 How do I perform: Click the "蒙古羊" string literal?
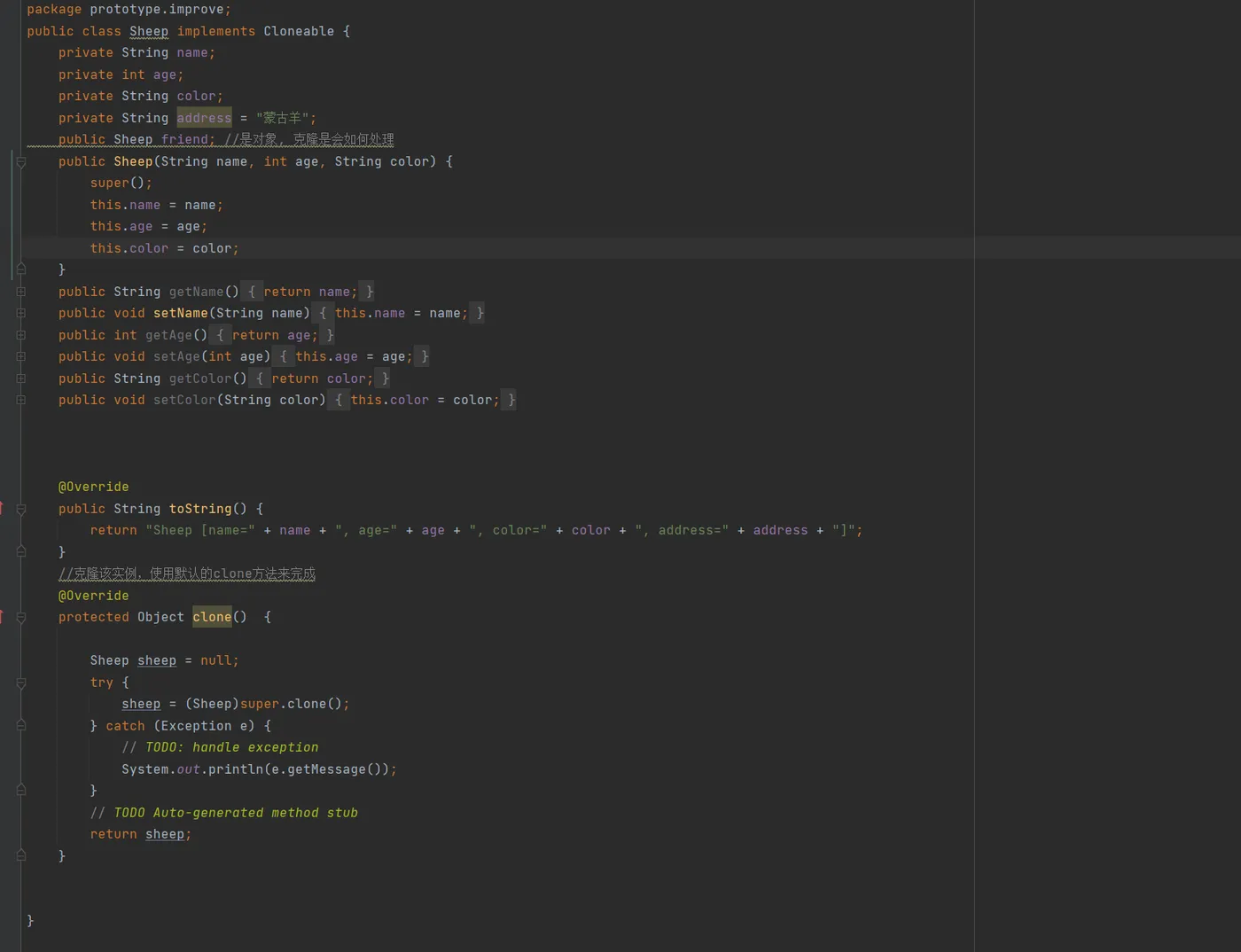point(283,118)
